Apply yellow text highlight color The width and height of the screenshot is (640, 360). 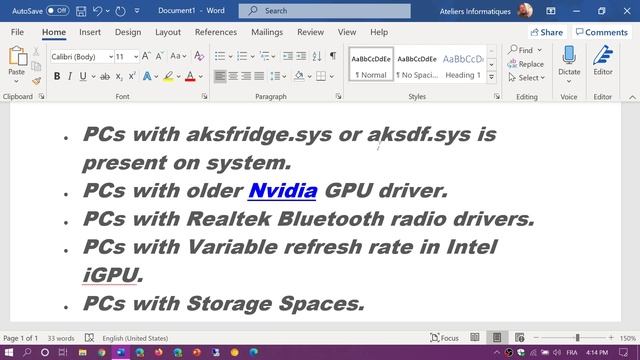pos(168,76)
